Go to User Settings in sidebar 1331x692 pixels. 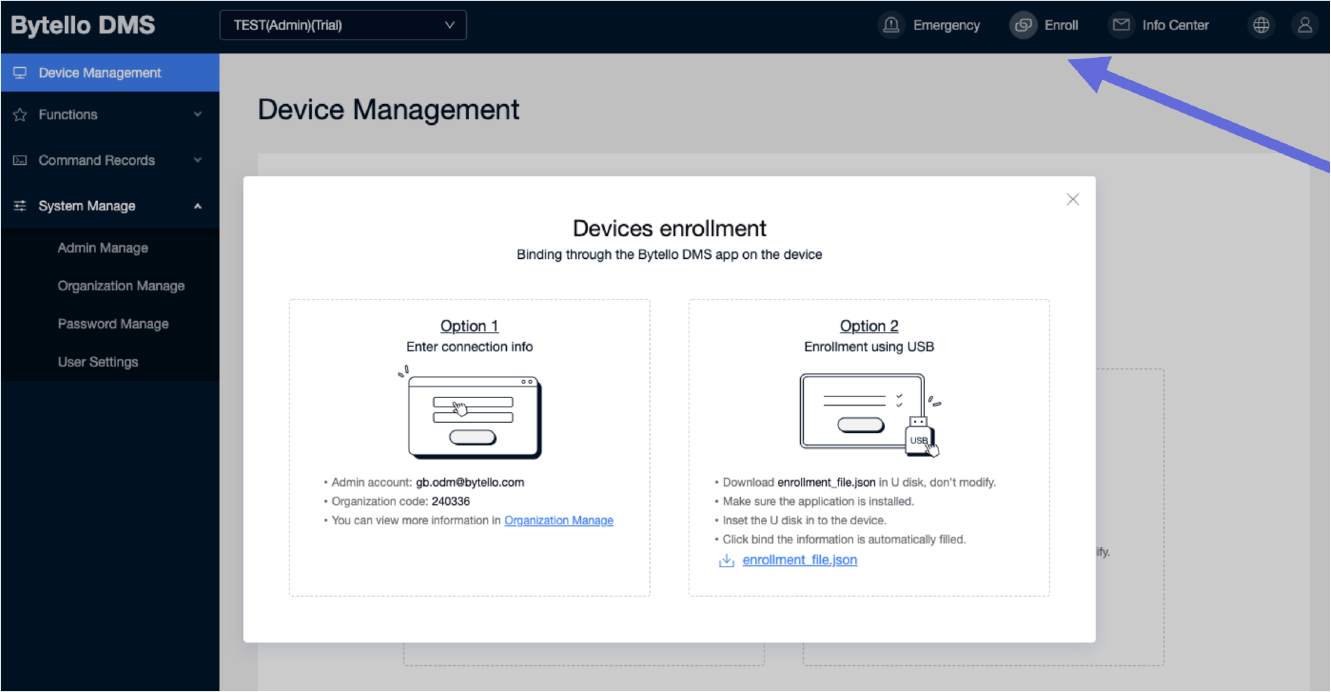click(x=98, y=362)
